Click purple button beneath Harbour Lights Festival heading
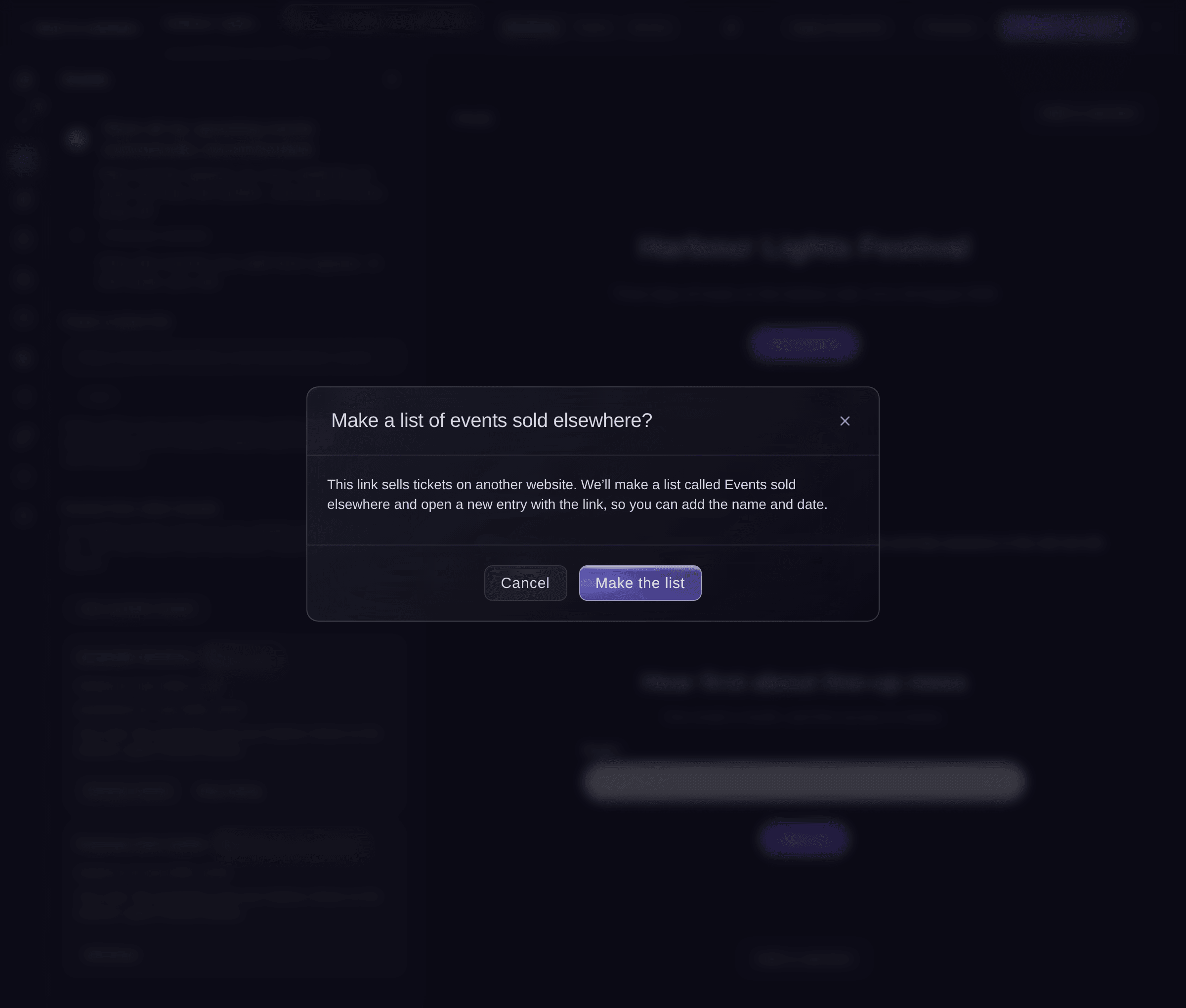 [x=804, y=343]
